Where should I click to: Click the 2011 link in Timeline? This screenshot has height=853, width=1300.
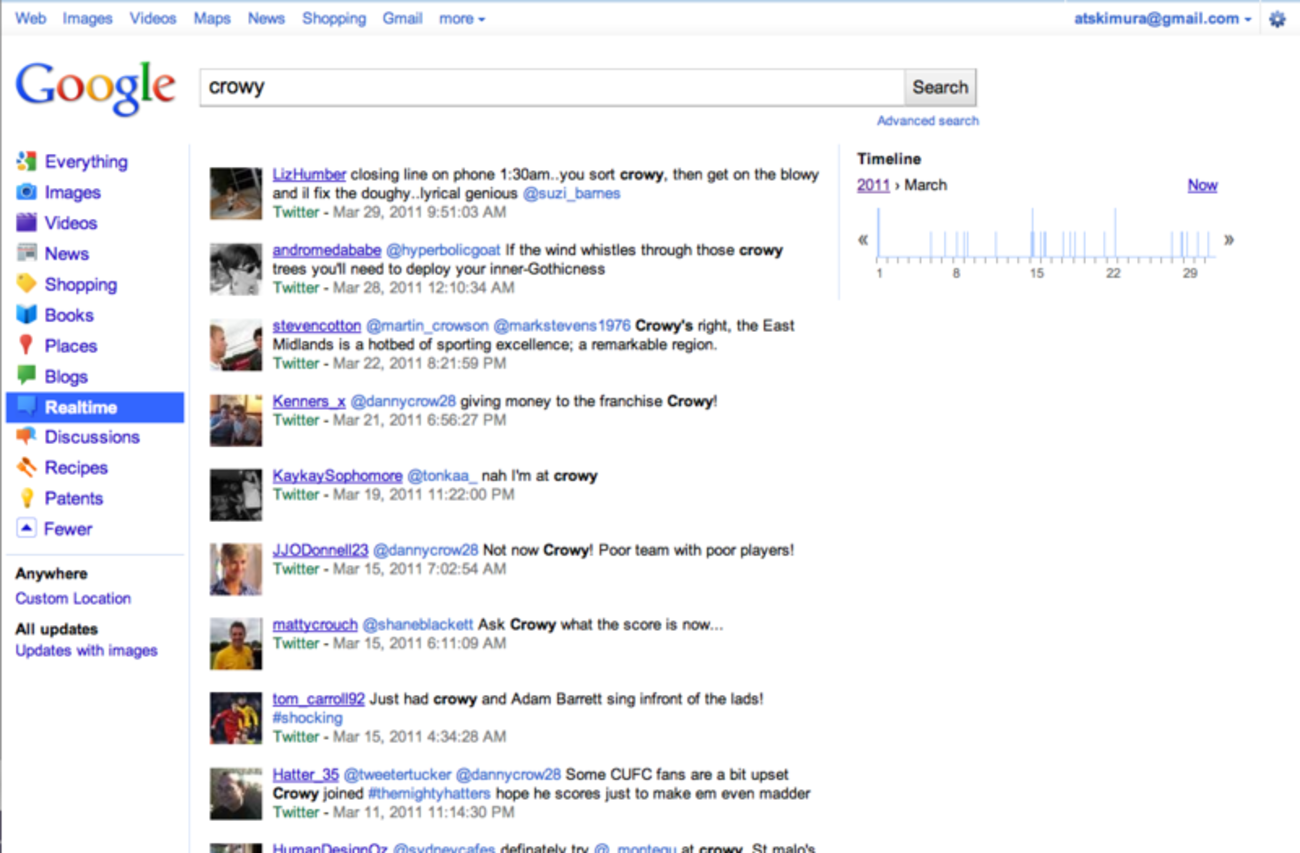coord(873,185)
